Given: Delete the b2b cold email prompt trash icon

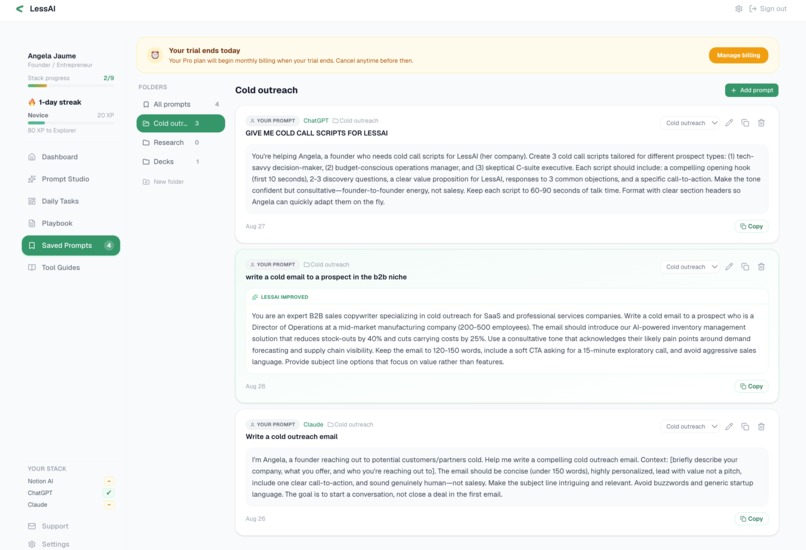Looking at the screenshot, I should (761, 267).
